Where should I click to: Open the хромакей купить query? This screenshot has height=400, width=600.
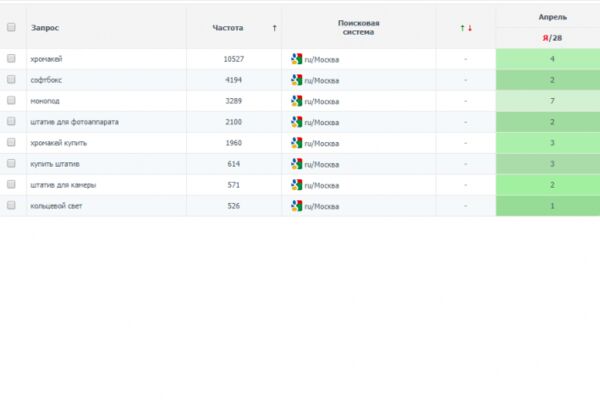point(59,143)
